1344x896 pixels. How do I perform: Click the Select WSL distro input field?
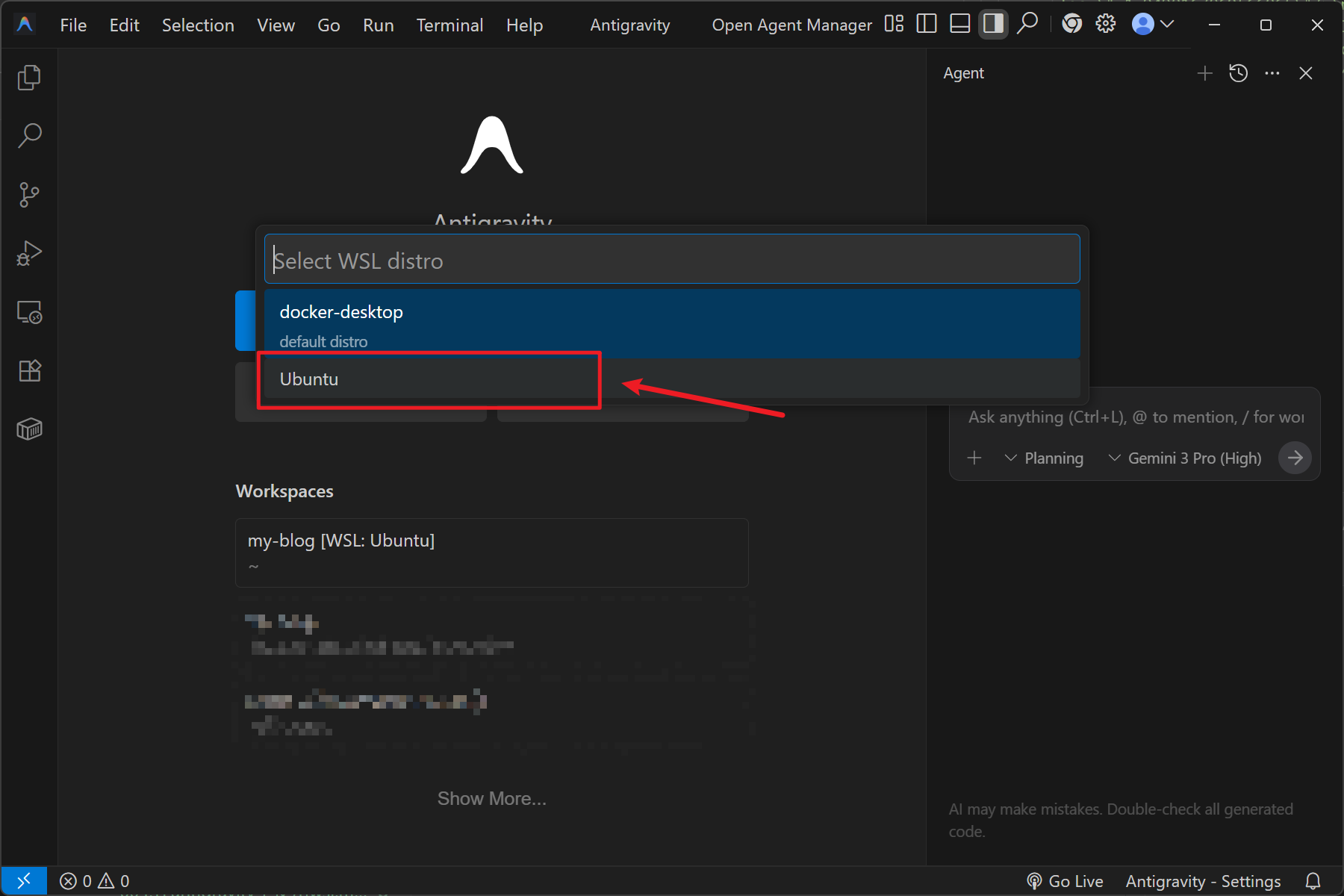tap(672, 260)
